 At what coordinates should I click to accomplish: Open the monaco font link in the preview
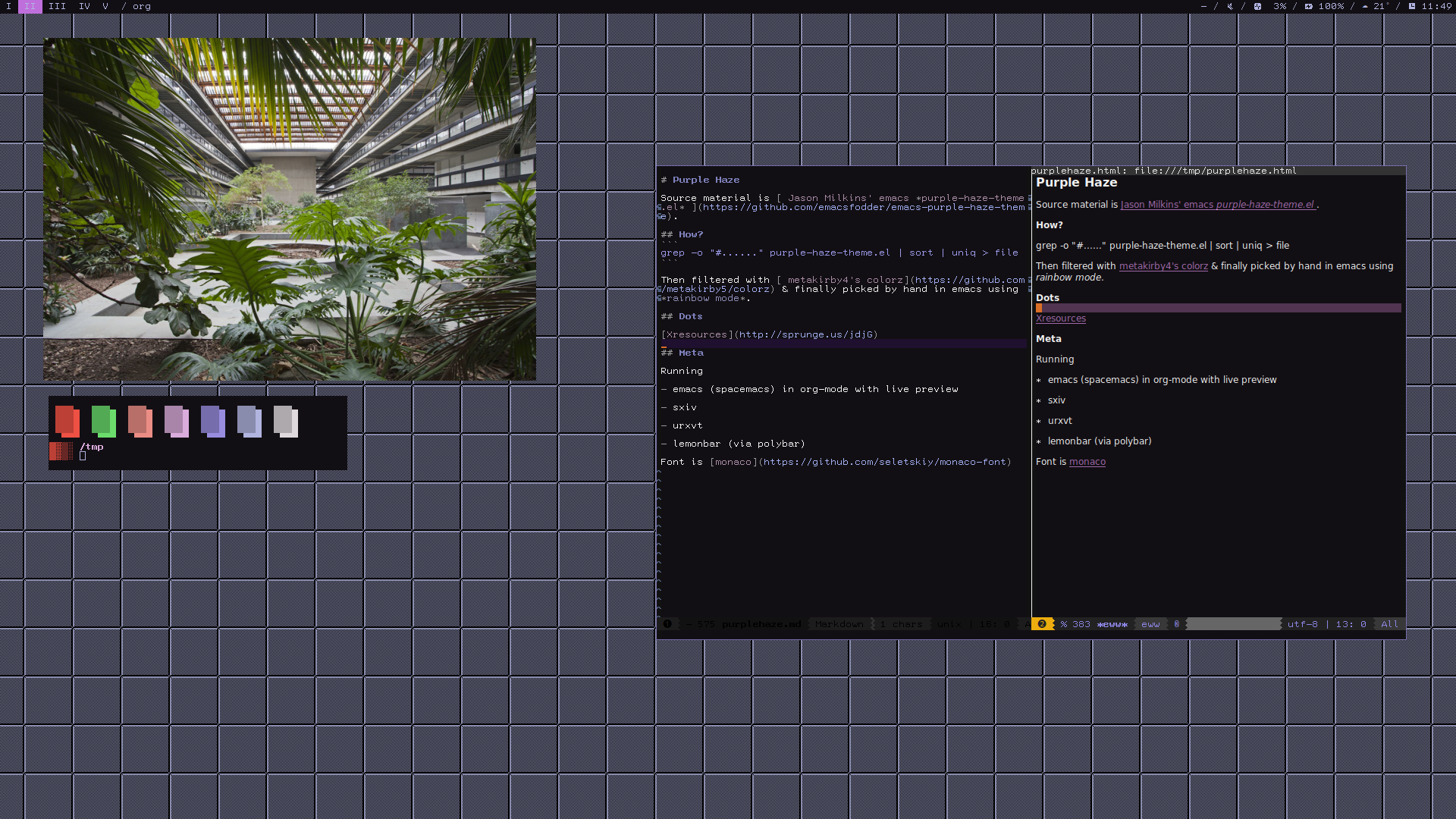(x=1087, y=462)
